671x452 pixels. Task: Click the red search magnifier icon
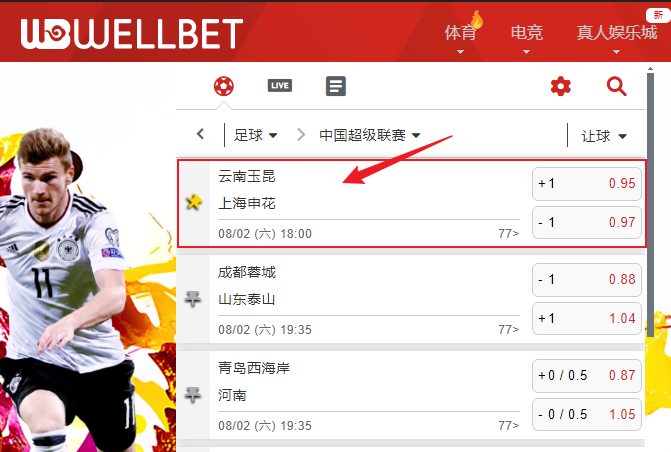617,86
